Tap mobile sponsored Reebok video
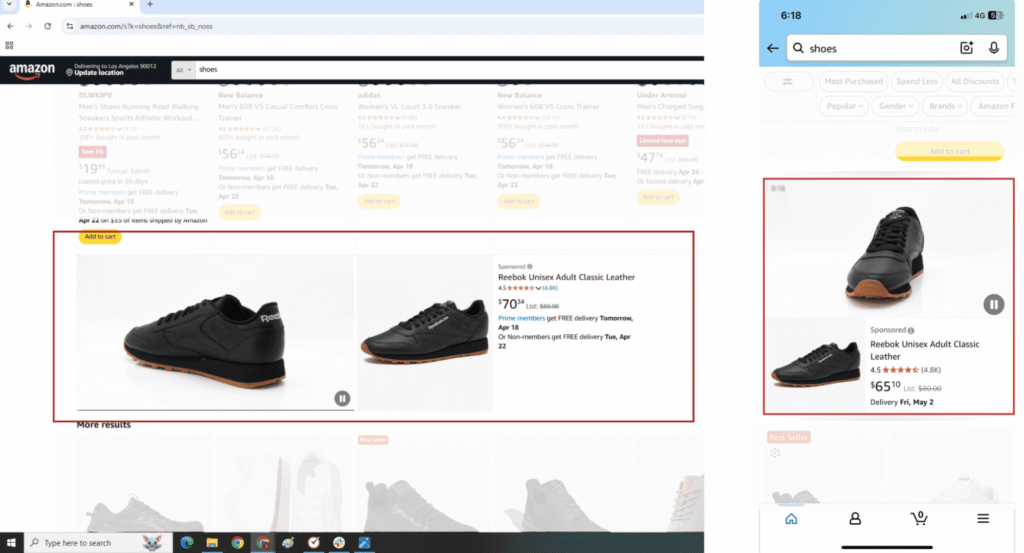The width and height of the screenshot is (1024, 553). 888,249
